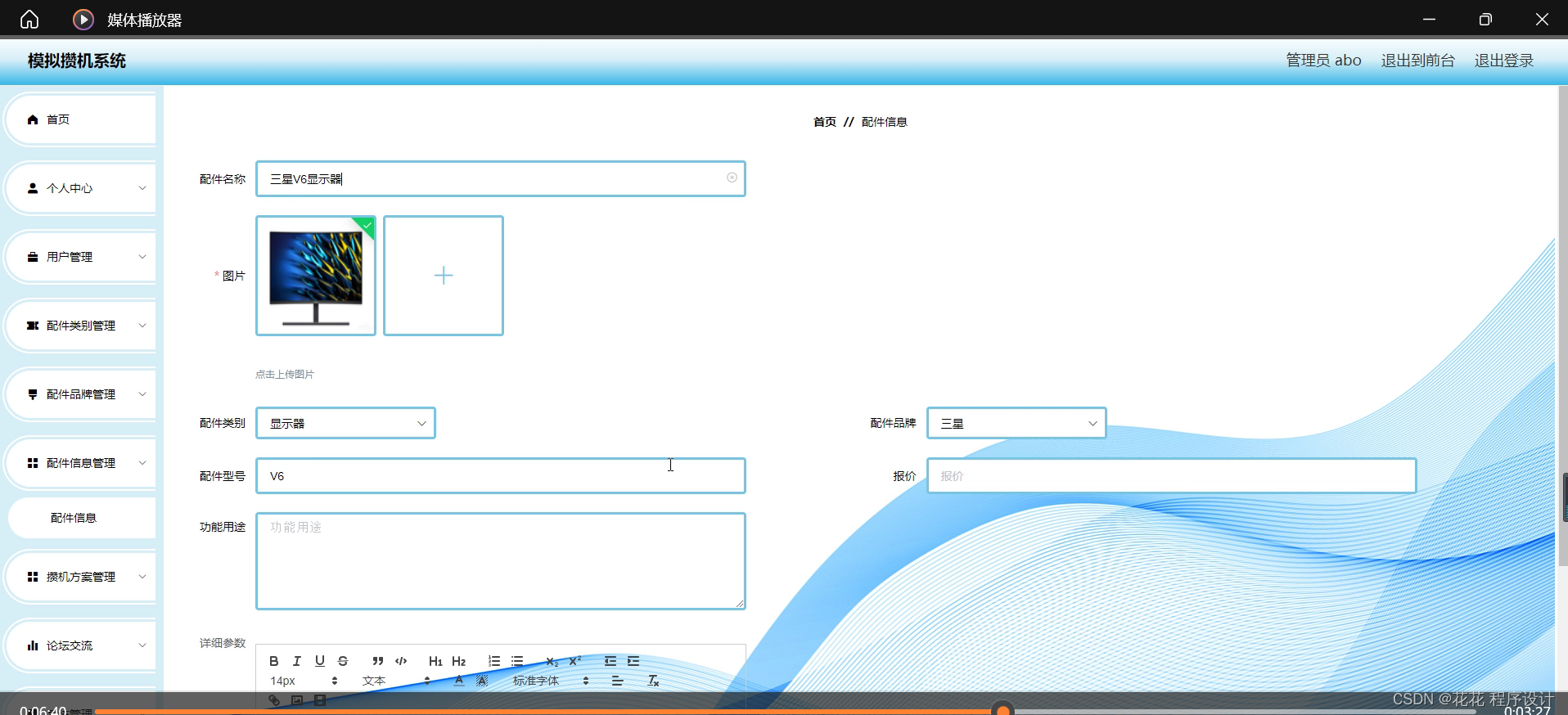Expand the 配件品牌管理 sidebar menu

[80, 394]
